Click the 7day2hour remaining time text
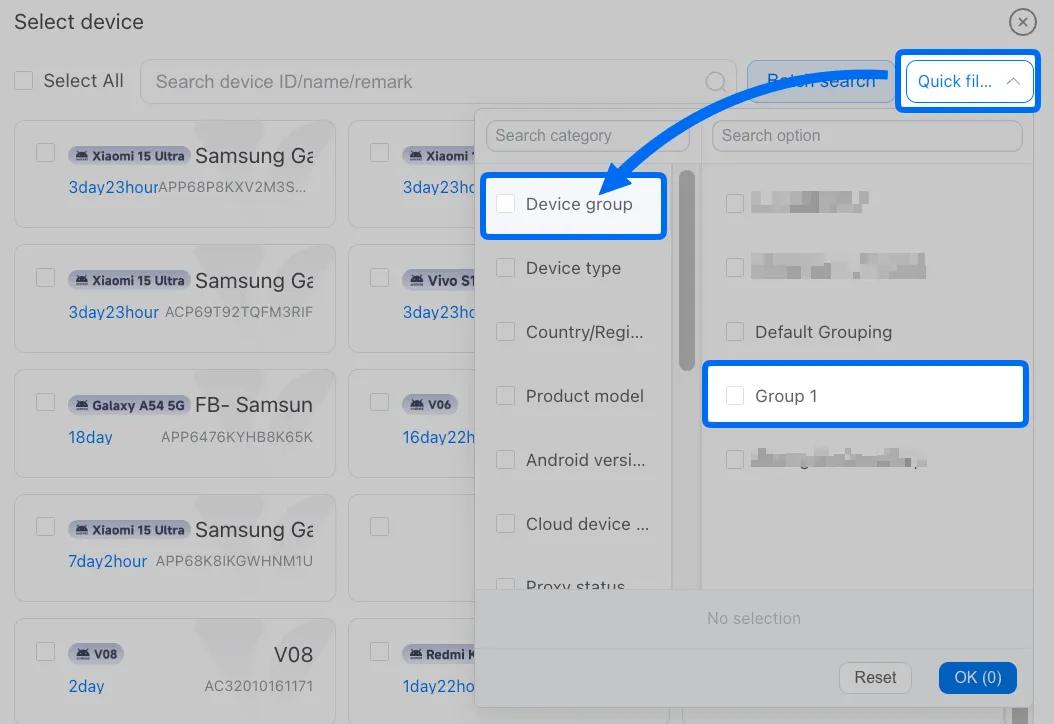1054x724 pixels. (x=108, y=561)
